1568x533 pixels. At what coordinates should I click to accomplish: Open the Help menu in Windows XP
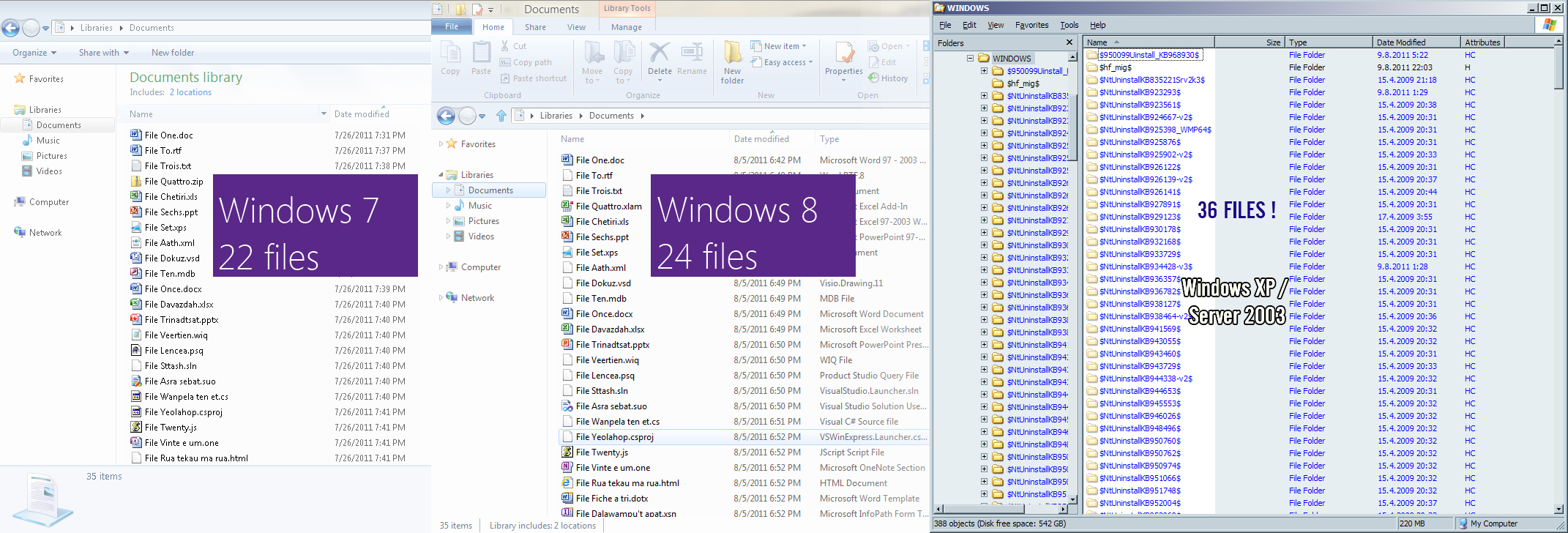1097,25
